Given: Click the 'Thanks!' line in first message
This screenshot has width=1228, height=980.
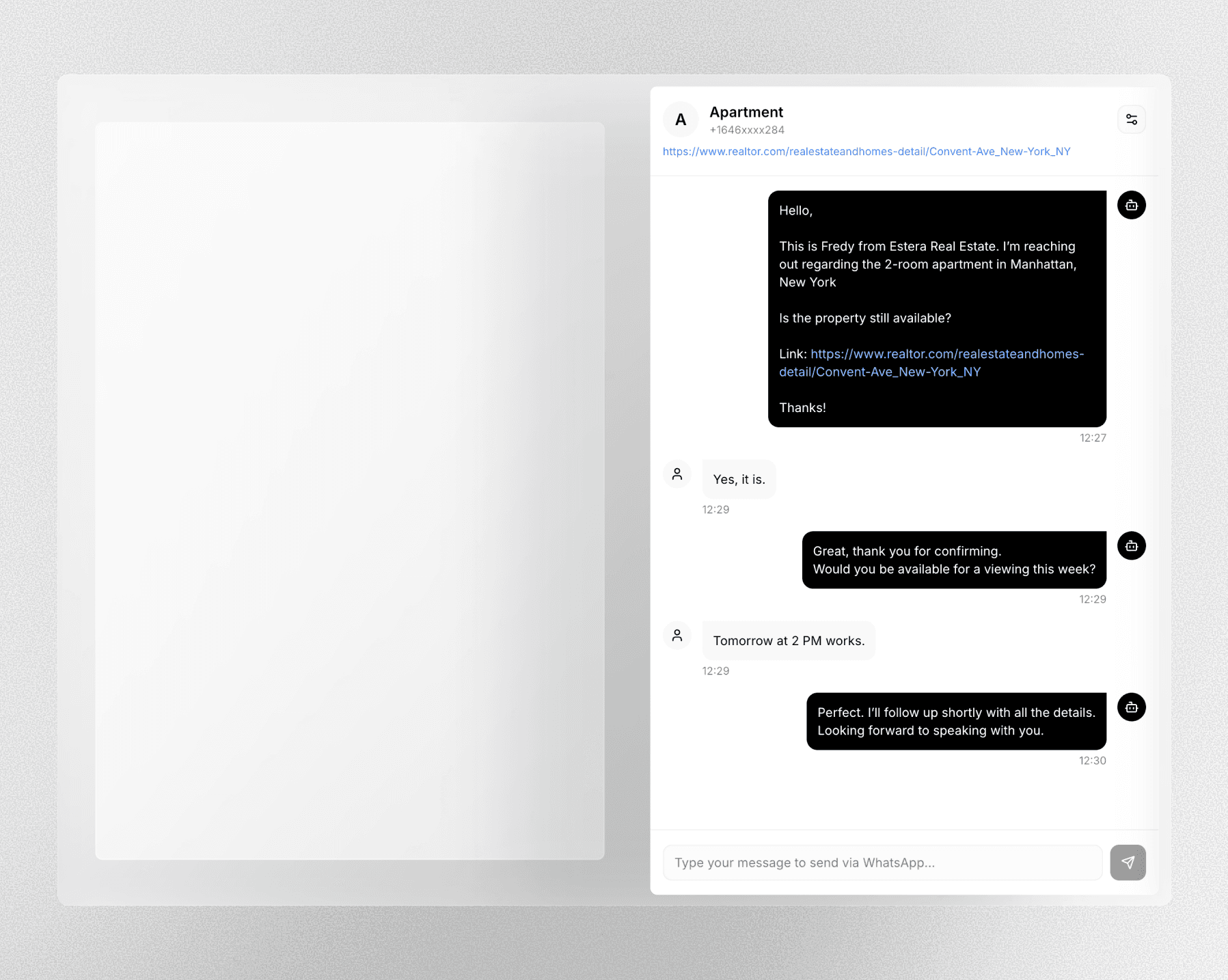Looking at the screenshot, I should pos(802,407).
